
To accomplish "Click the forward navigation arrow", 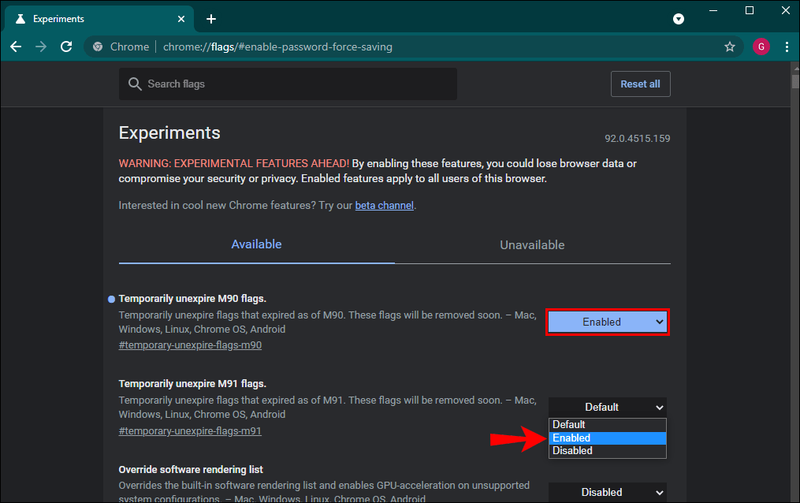I will (41, 47).
